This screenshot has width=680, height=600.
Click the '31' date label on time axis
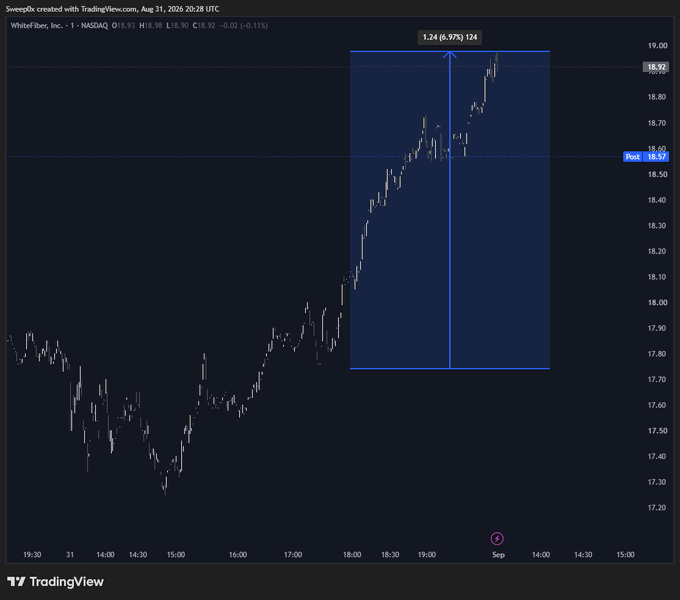pyautogui.click(x=70, y=554)
